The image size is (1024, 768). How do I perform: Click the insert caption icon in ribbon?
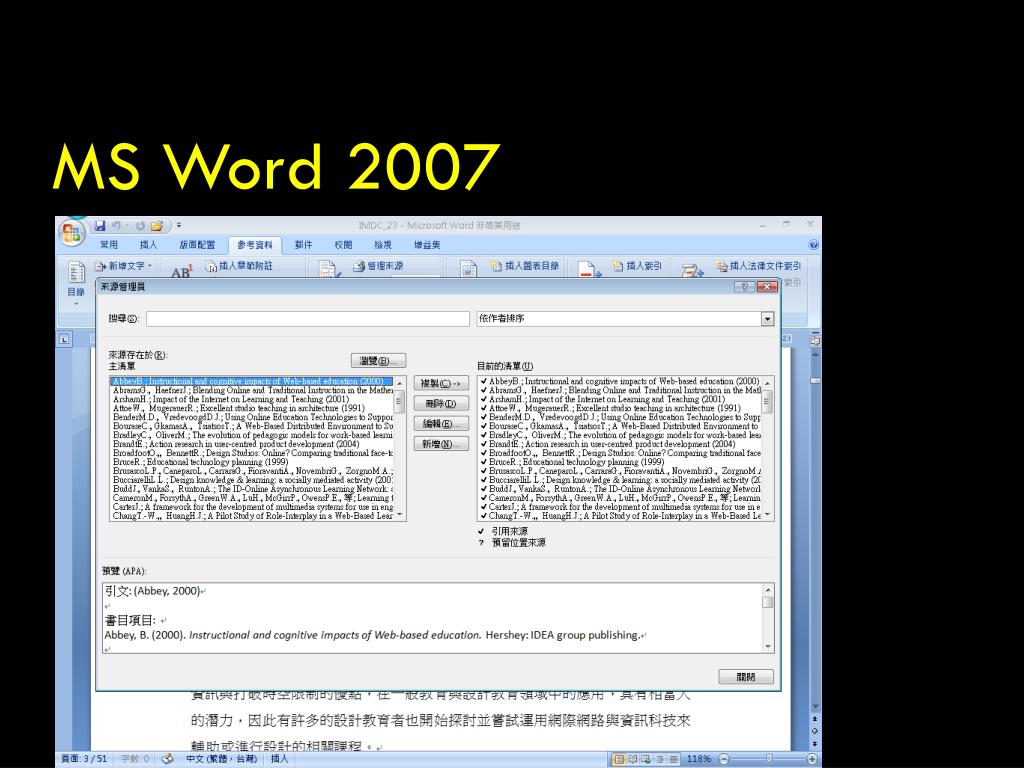coord(468,269)
